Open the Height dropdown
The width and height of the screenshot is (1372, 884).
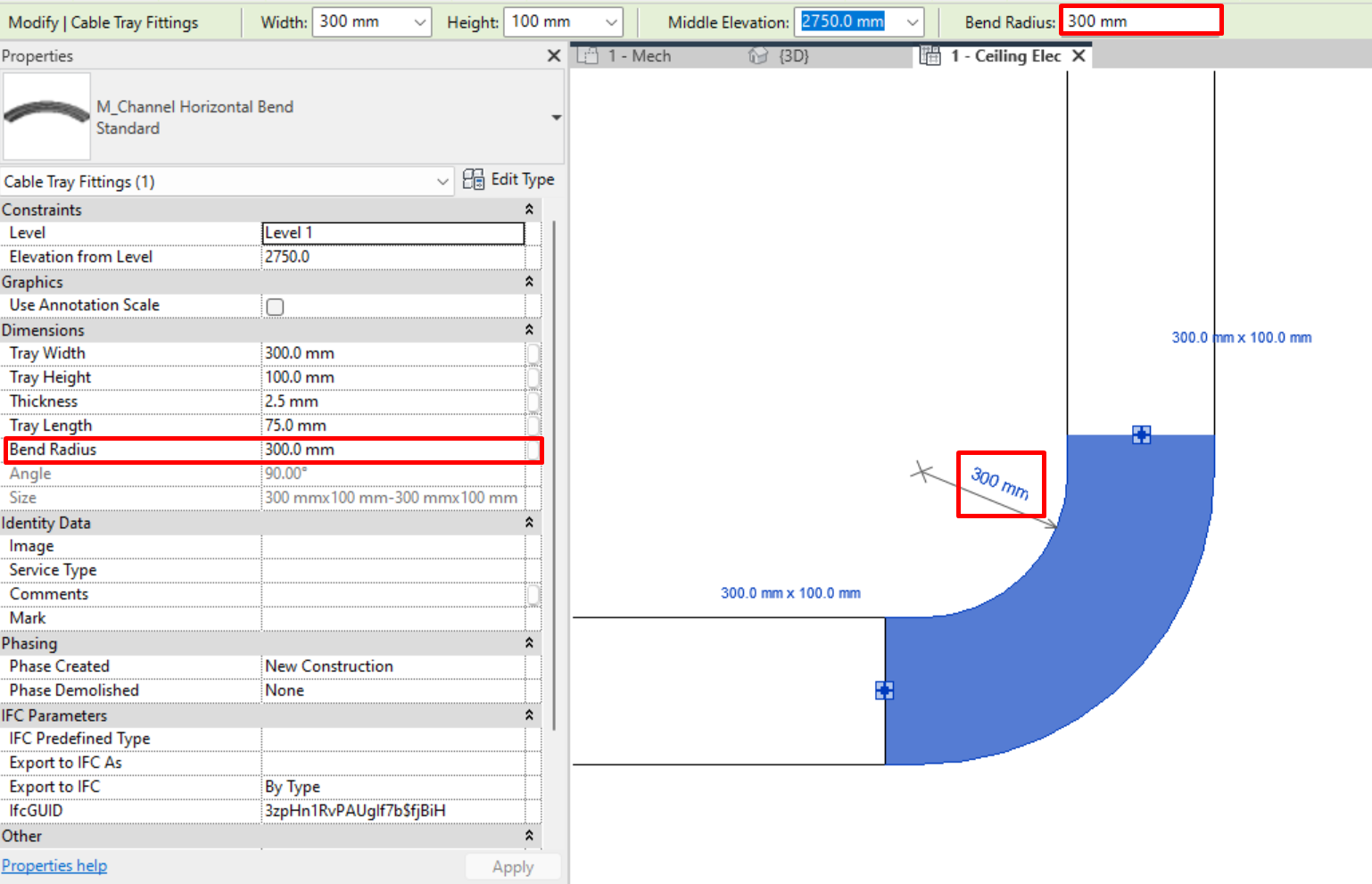point(611,22)
